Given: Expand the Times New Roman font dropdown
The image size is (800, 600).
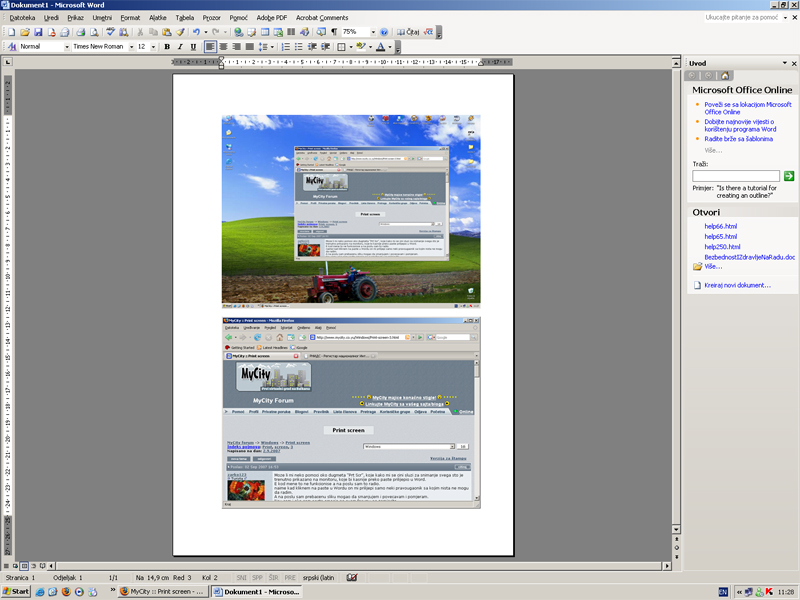Looking at the screenshot, I should [130, 47].
